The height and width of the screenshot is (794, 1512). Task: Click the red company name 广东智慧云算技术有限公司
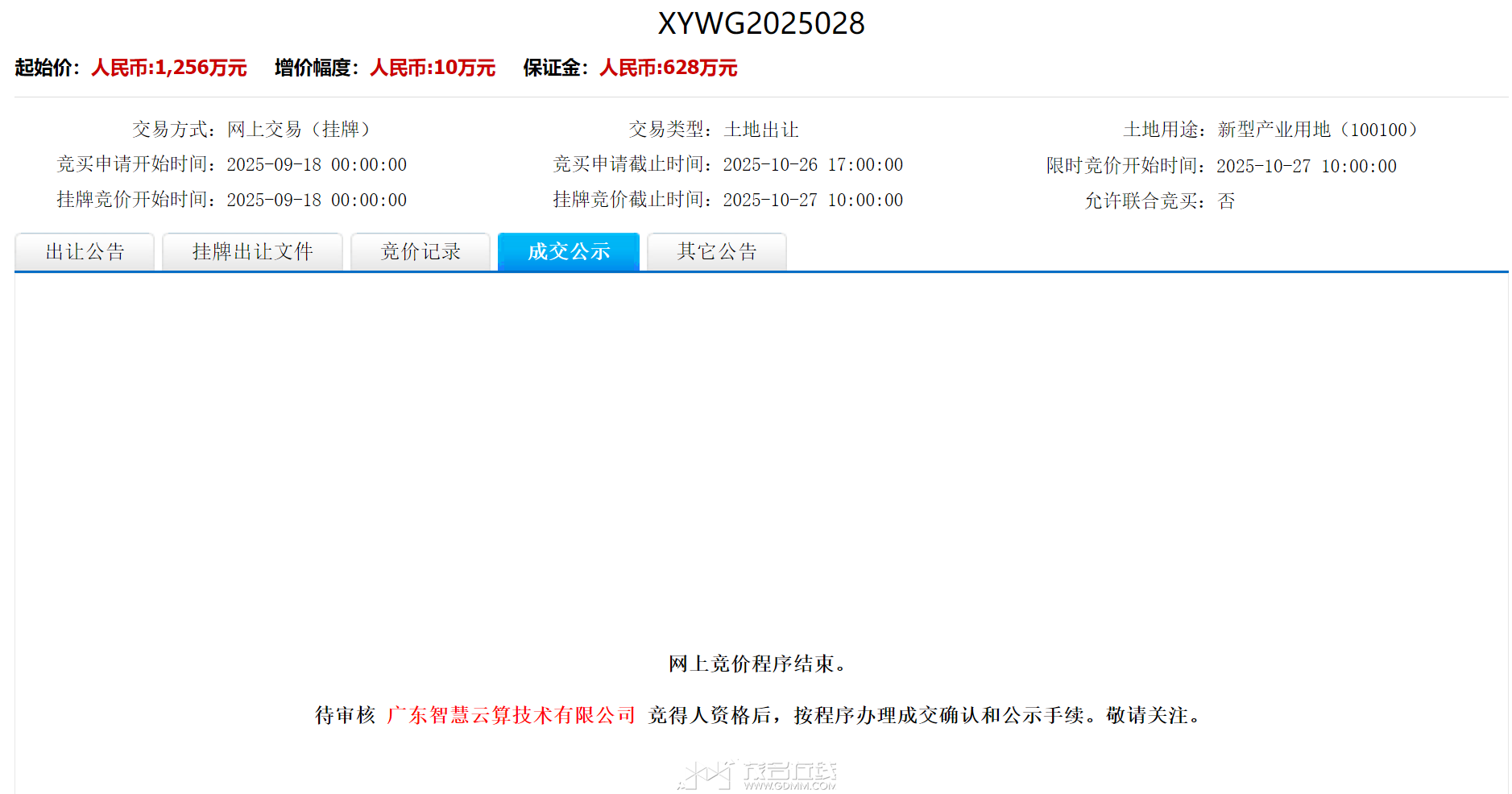point(512,715)
